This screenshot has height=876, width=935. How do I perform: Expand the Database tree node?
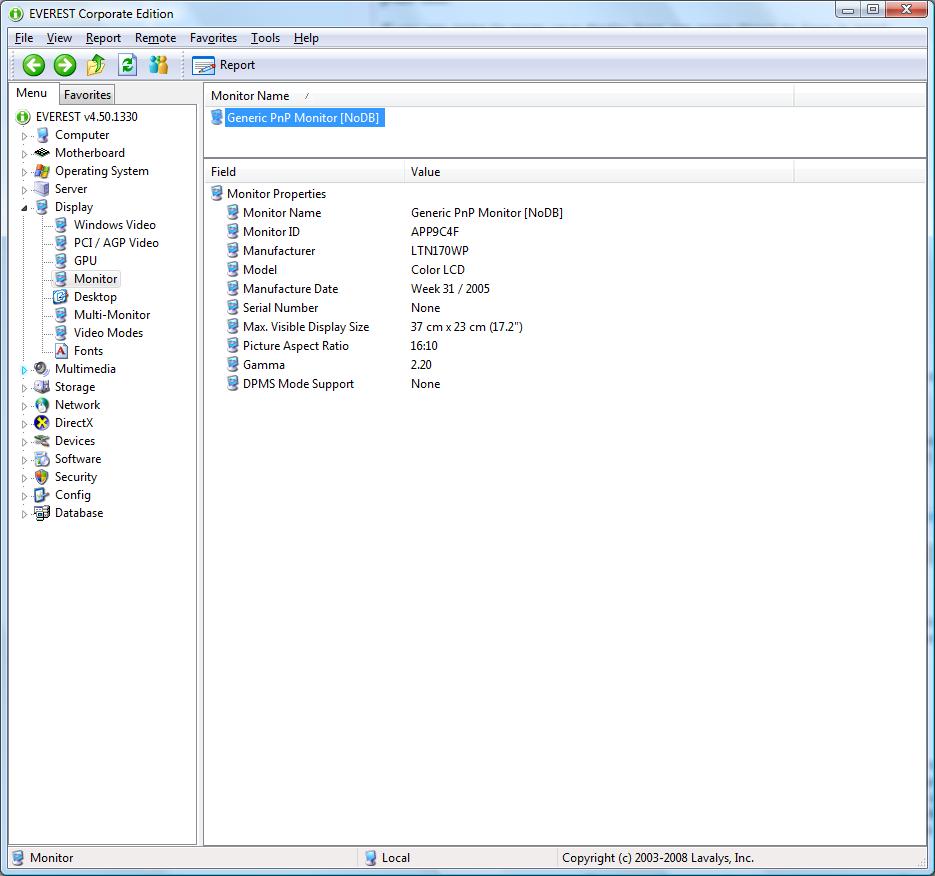pos(24,513)
